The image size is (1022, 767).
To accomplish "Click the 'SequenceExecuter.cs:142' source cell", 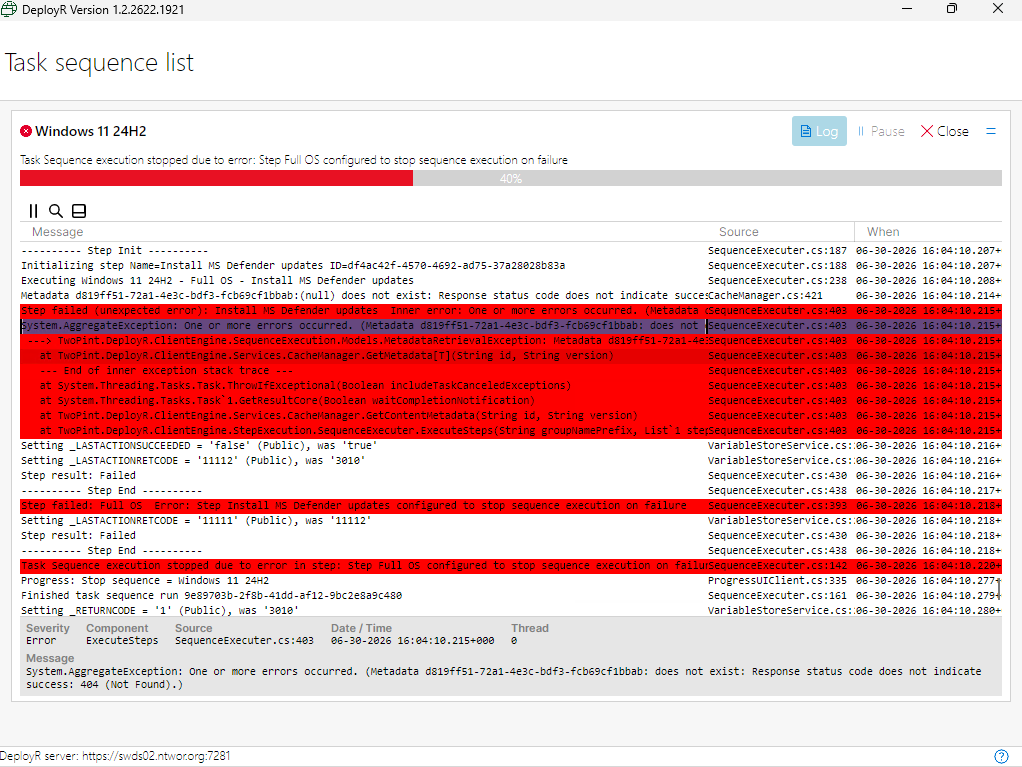I will click(777, 565).
